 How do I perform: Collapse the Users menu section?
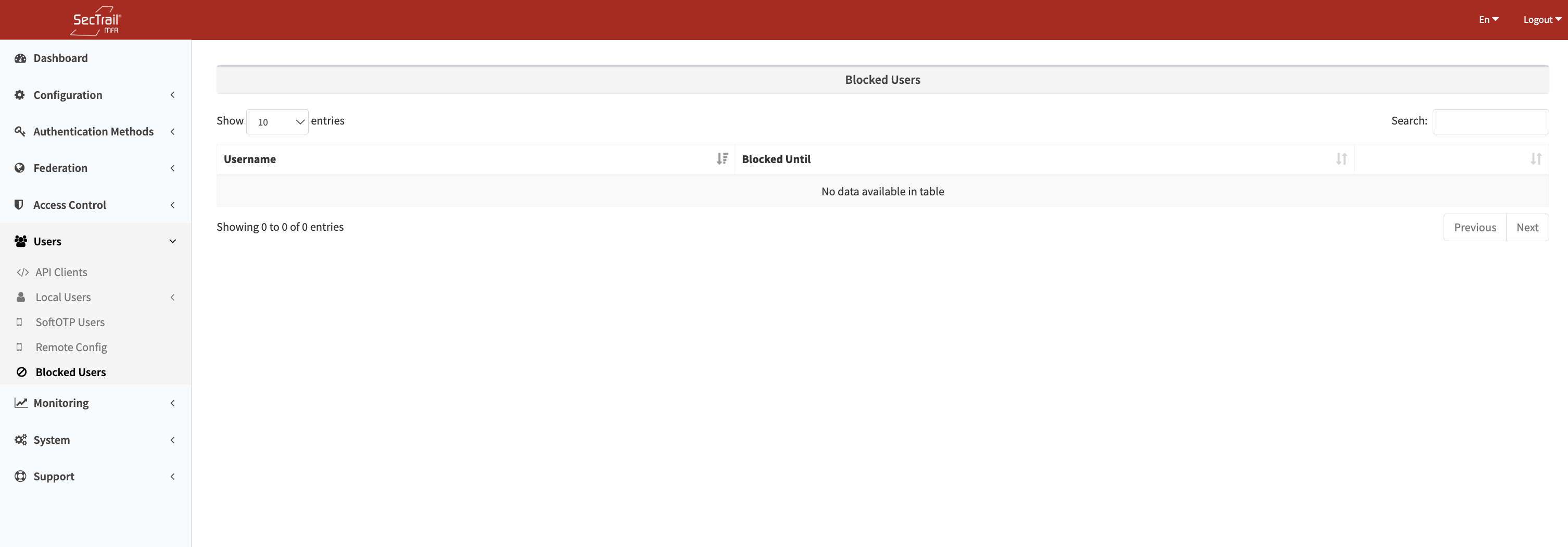(95, 241)
